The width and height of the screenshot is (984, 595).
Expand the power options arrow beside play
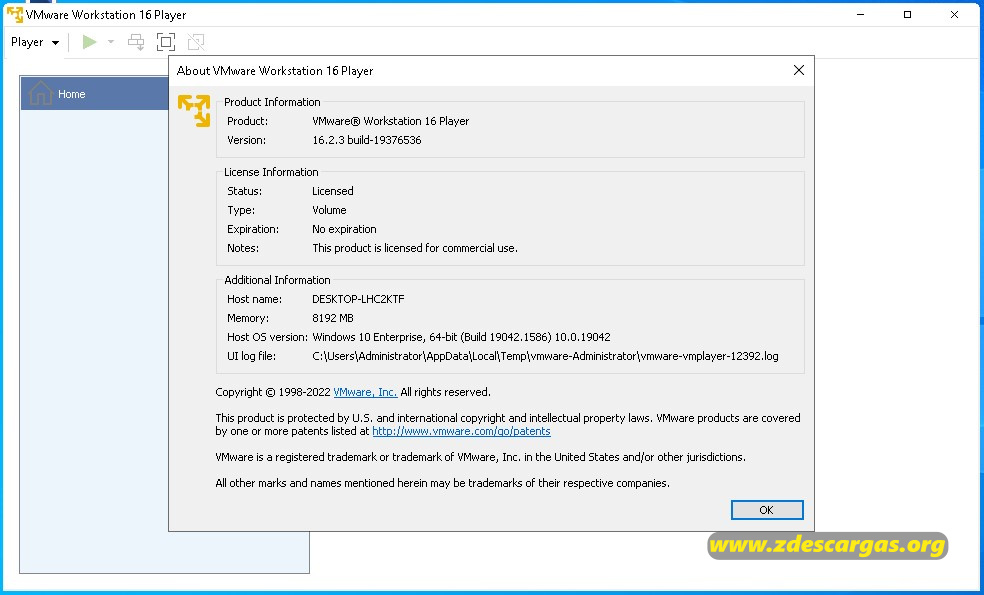[x=110, y=42]
